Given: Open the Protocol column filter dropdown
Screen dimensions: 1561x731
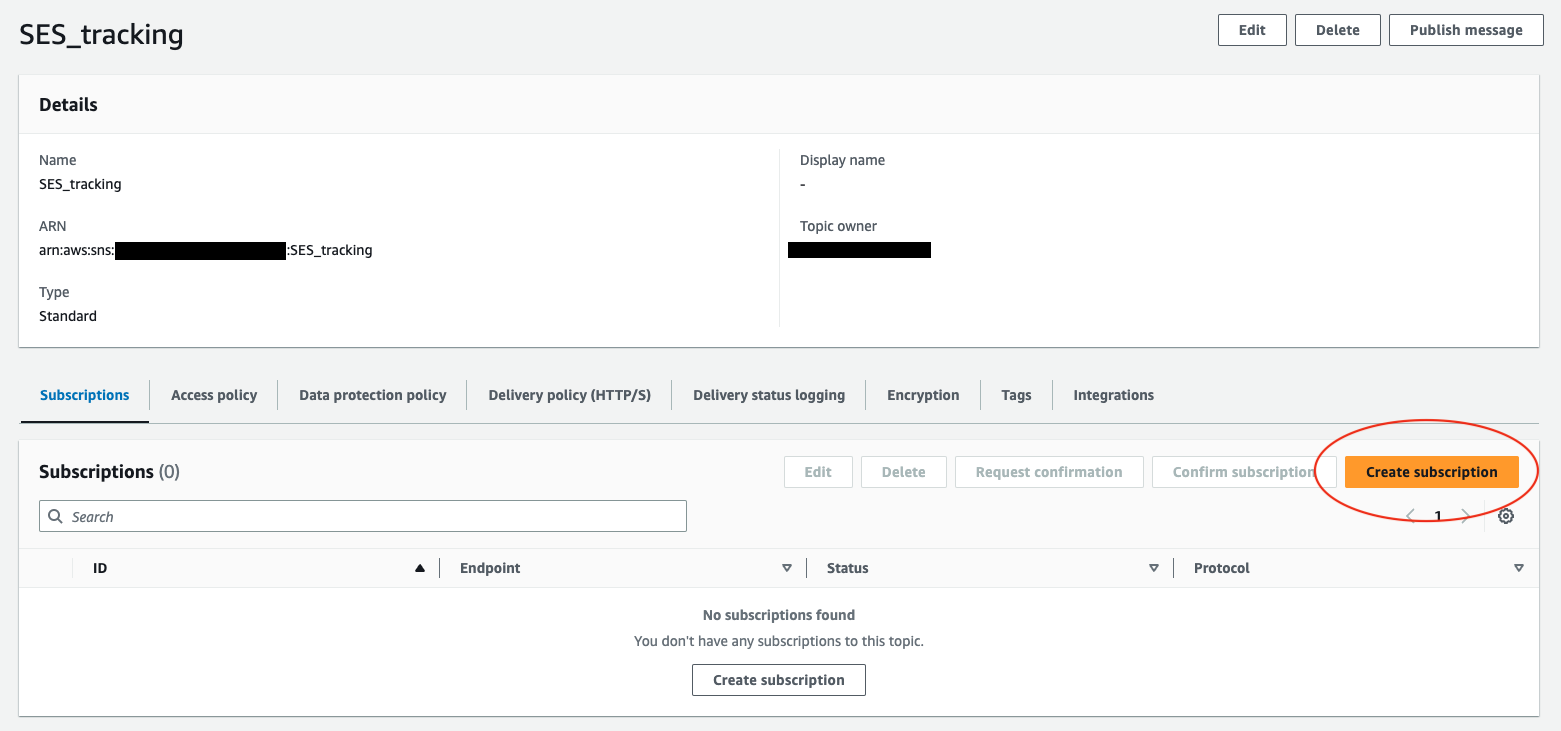Looking at the screenshot, I should click(x=1519, y=567).
